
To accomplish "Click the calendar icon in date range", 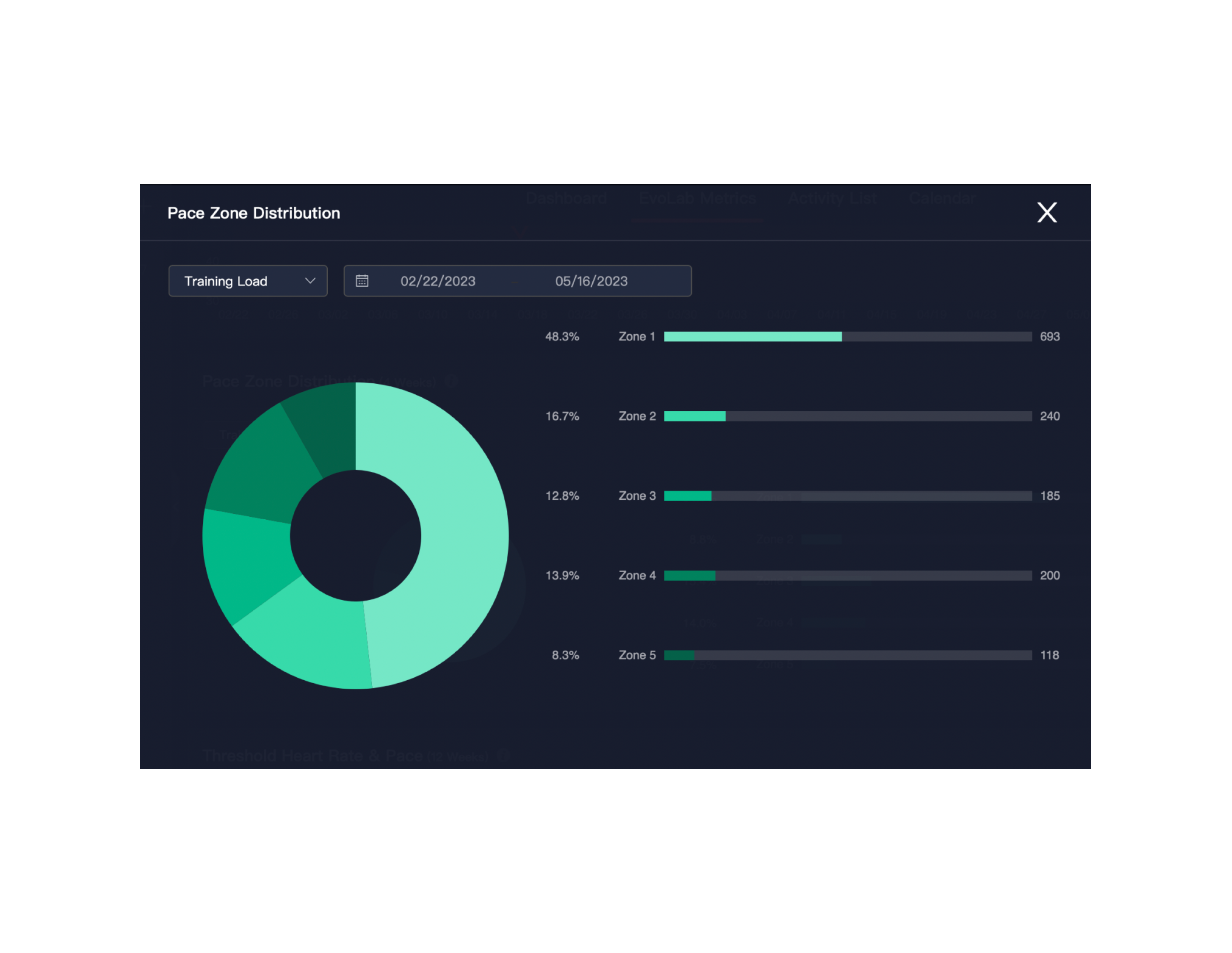I will click(x=362, y=281).
